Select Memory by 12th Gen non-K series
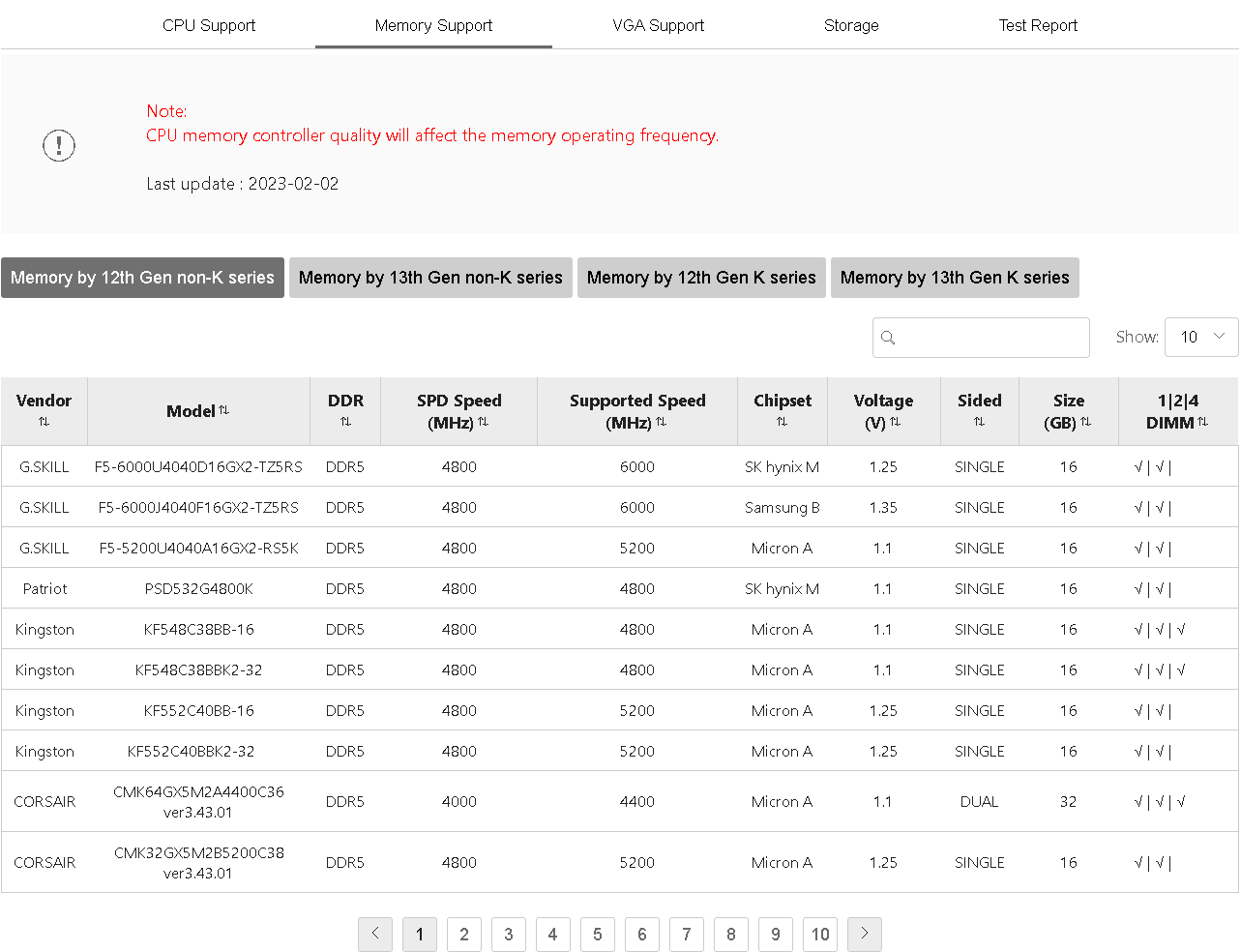 tap(142, 278)
